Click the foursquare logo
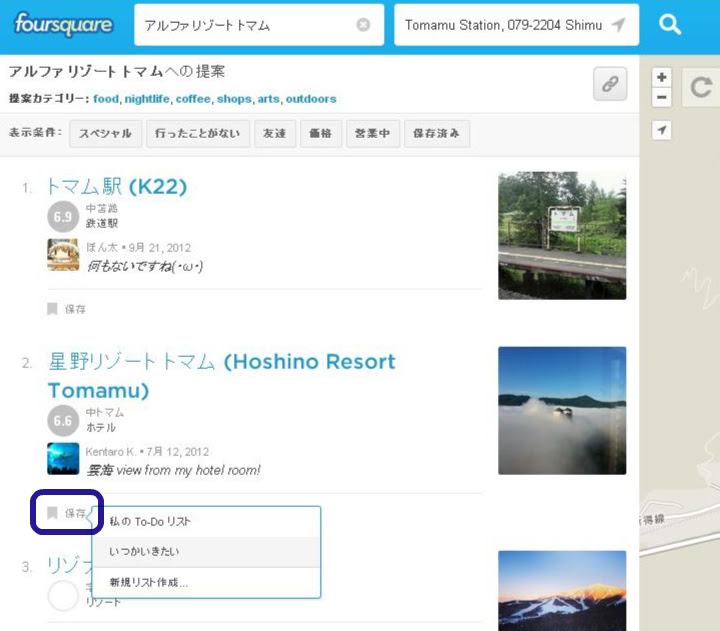The width and height of the screenshot is (720, 631). 63,25
